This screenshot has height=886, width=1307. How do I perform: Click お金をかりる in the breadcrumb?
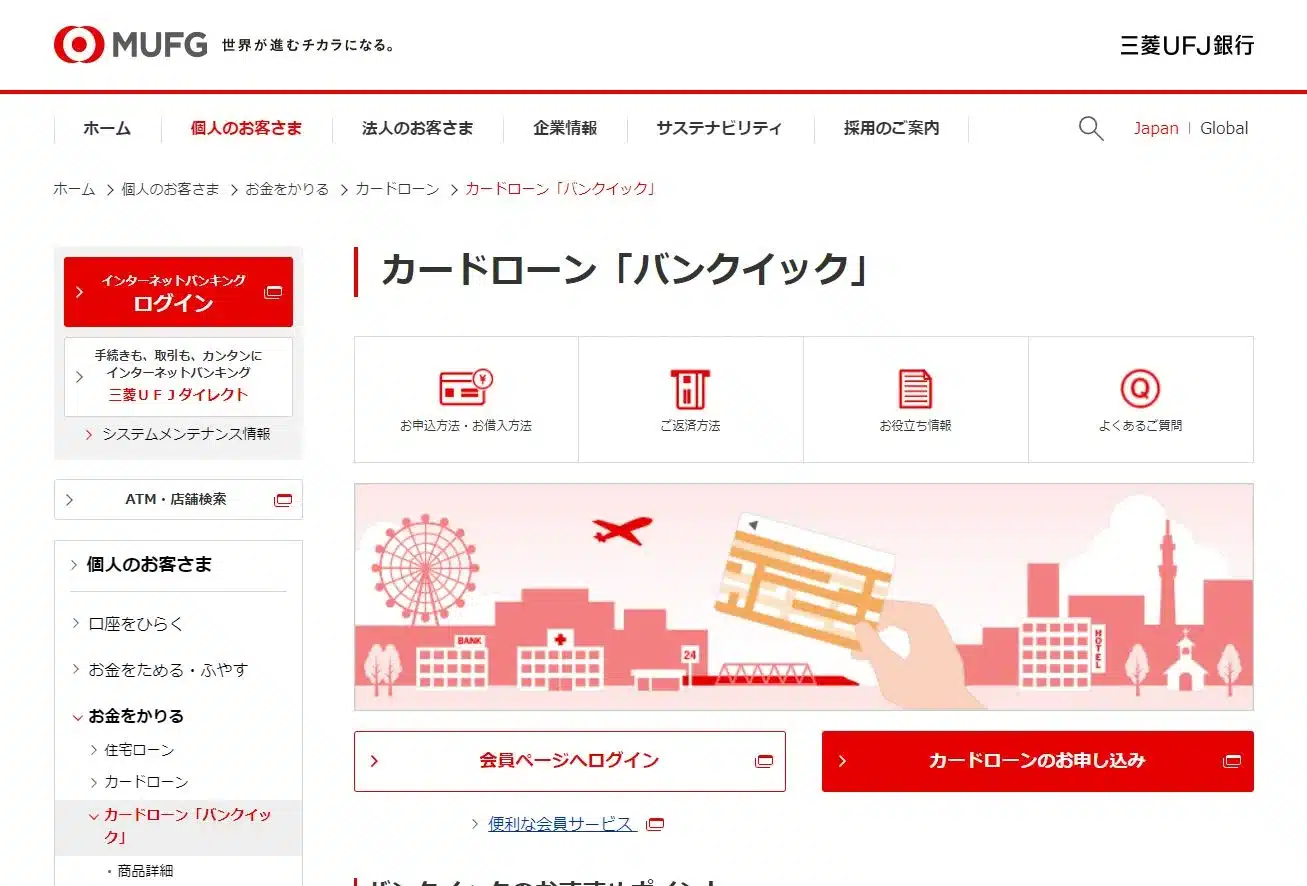point(287,189)
